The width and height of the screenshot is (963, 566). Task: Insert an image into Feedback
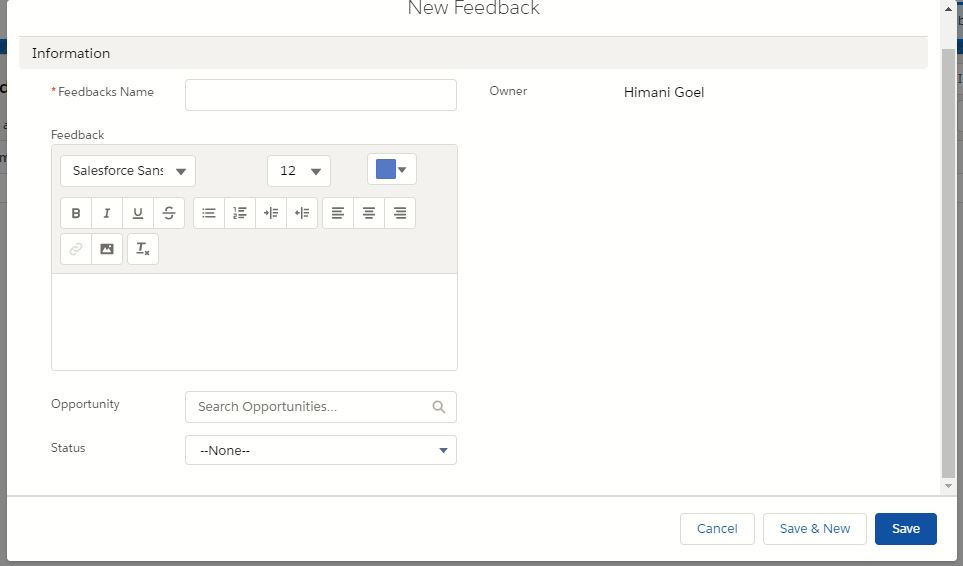pyautogui.click(x=107, y=249)
